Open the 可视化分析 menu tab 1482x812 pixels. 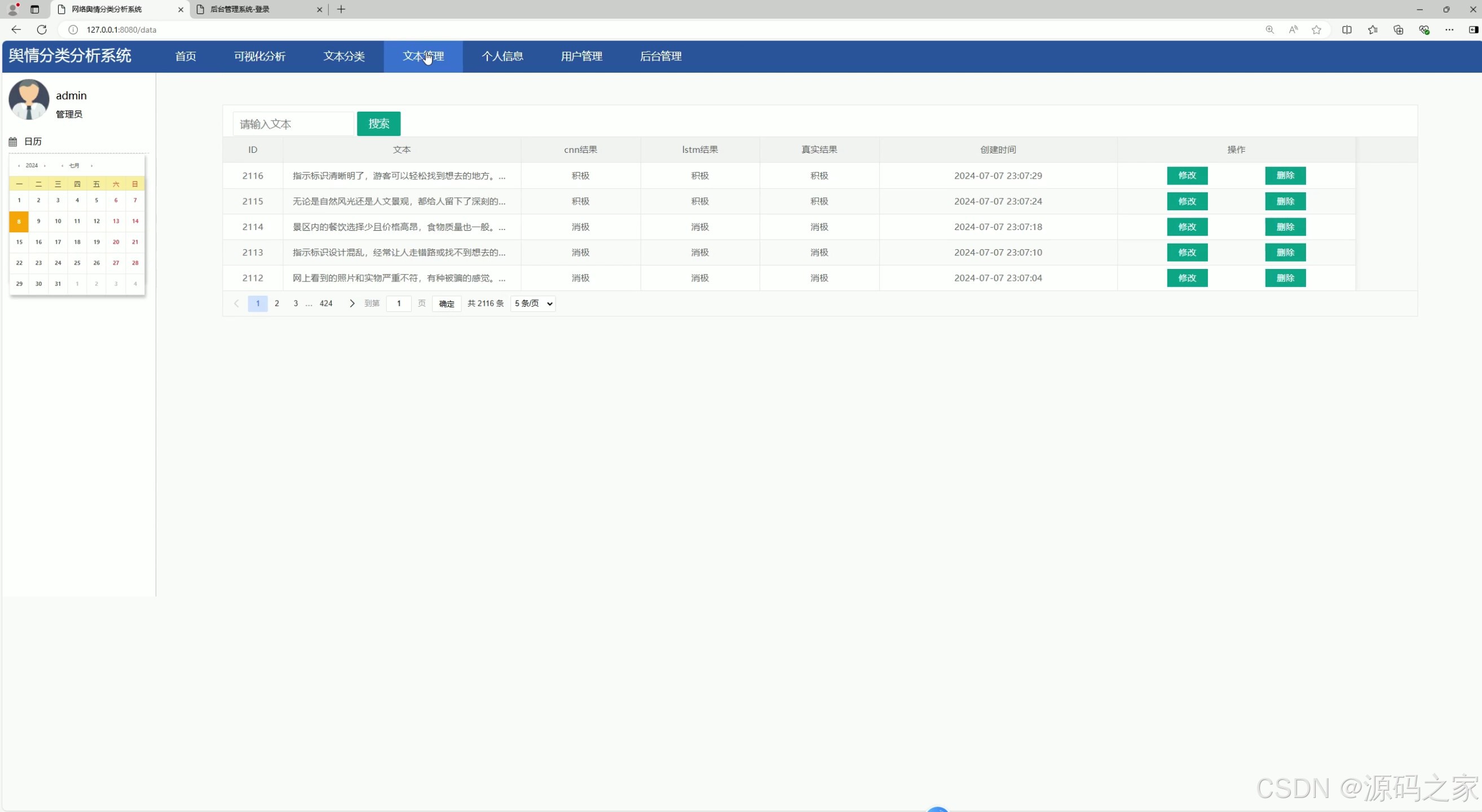click(x=259, y=56)
